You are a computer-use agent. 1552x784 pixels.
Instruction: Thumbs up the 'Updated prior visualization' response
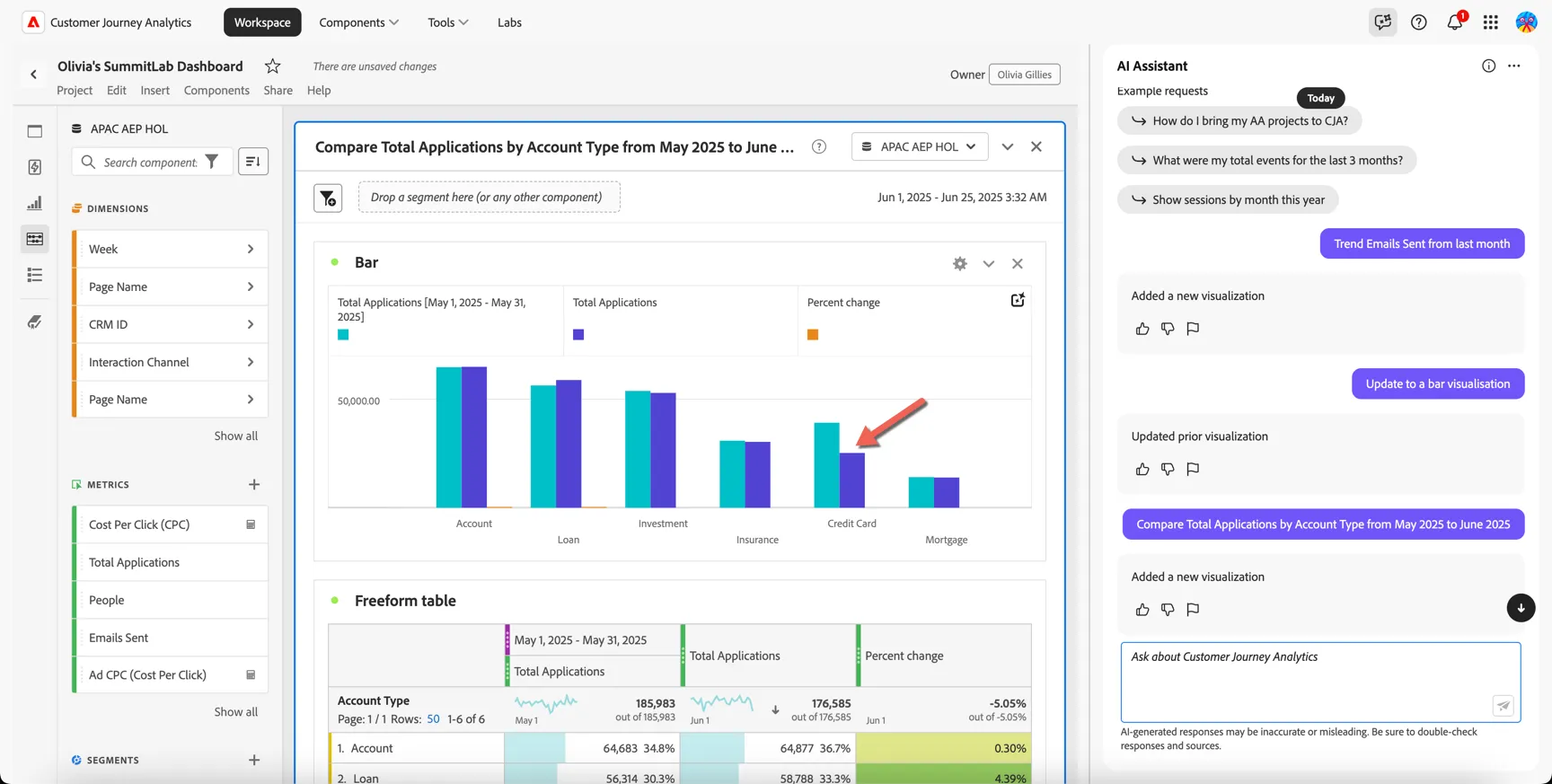tap(1142, 469)
